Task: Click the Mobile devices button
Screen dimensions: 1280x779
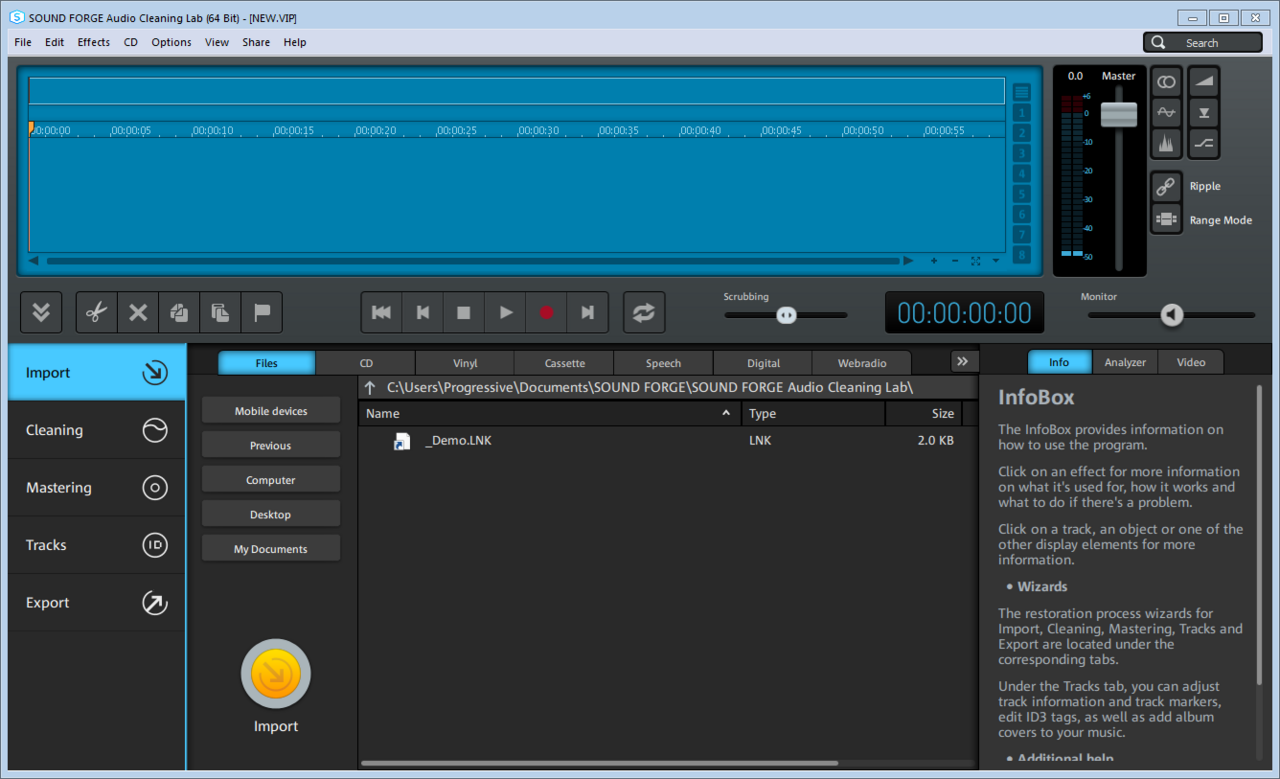Action: click(x=271, y=411)
